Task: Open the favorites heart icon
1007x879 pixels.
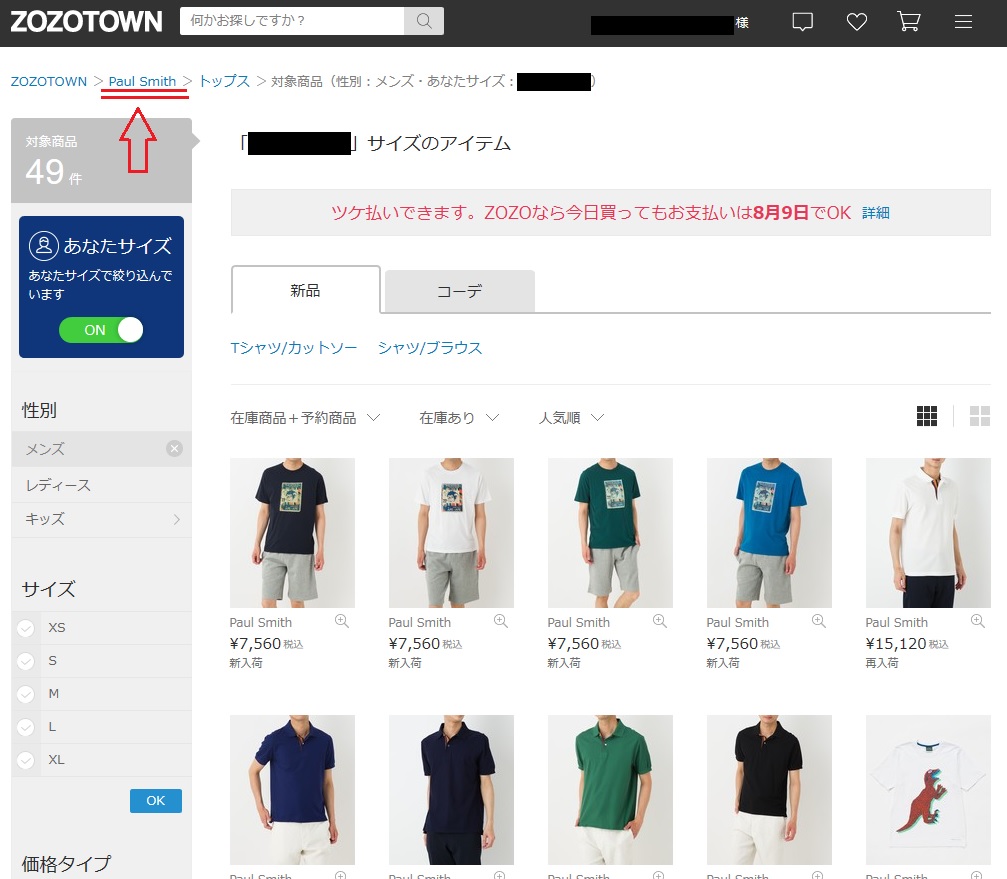Action: tap(856, 22)
